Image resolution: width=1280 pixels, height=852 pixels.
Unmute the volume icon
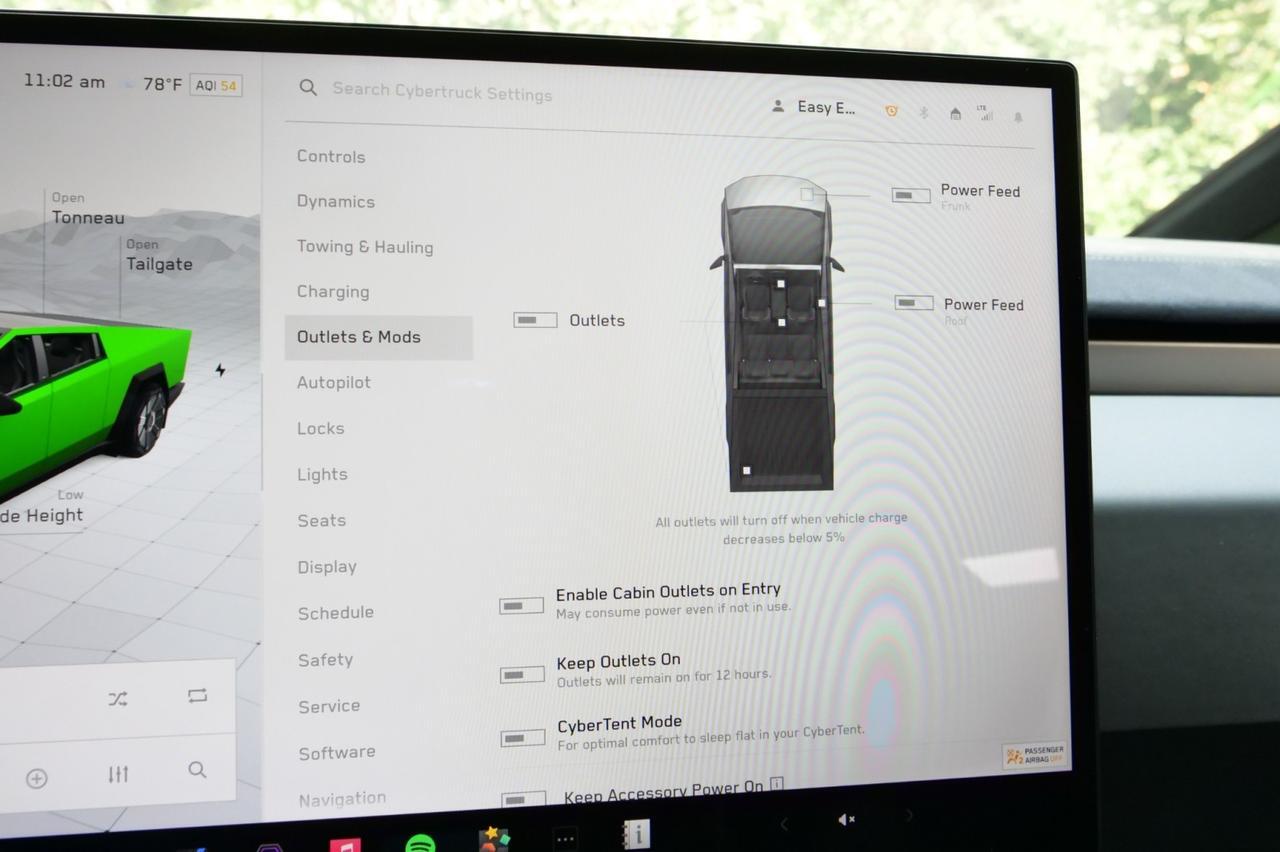(x=846, y=820)
